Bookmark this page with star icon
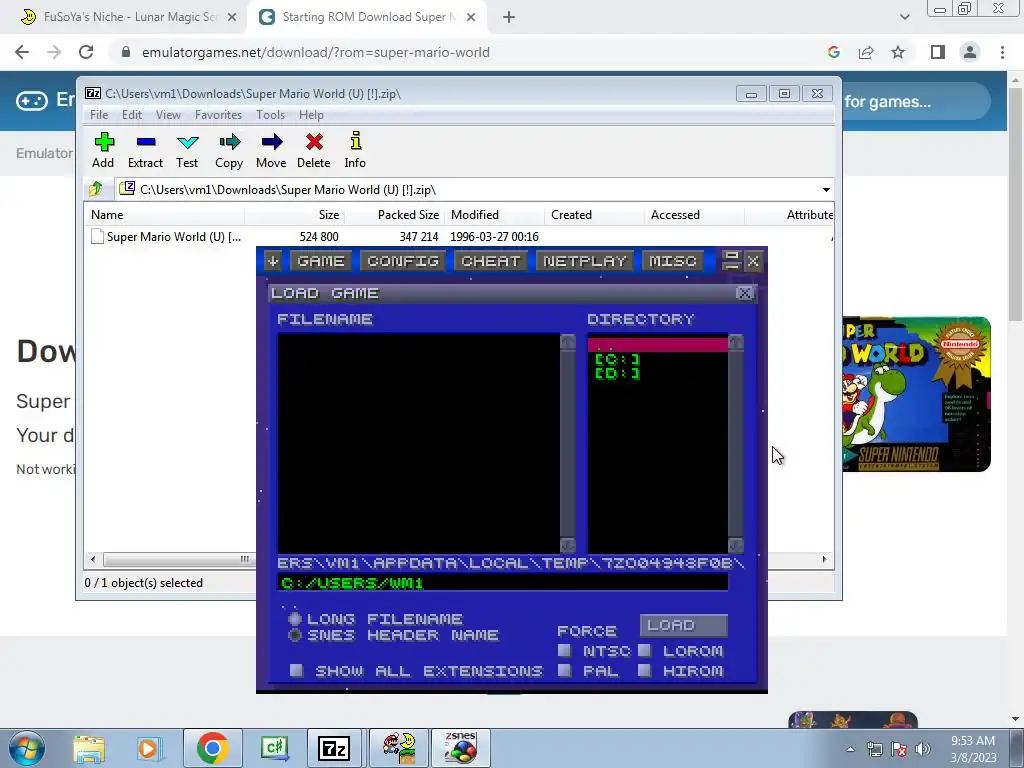Viewport: 1024px width, 768px height. [898, 52]
